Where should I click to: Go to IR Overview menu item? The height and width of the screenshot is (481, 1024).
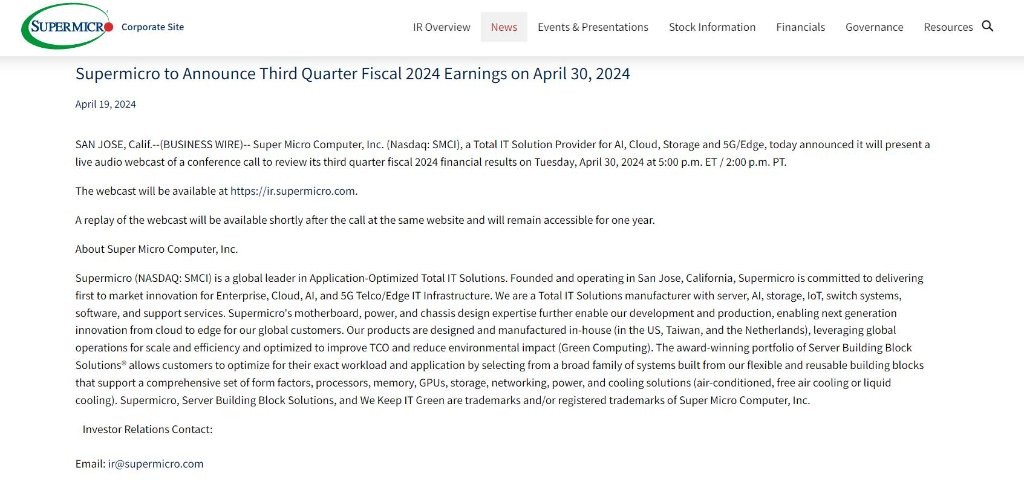(441, 27)
